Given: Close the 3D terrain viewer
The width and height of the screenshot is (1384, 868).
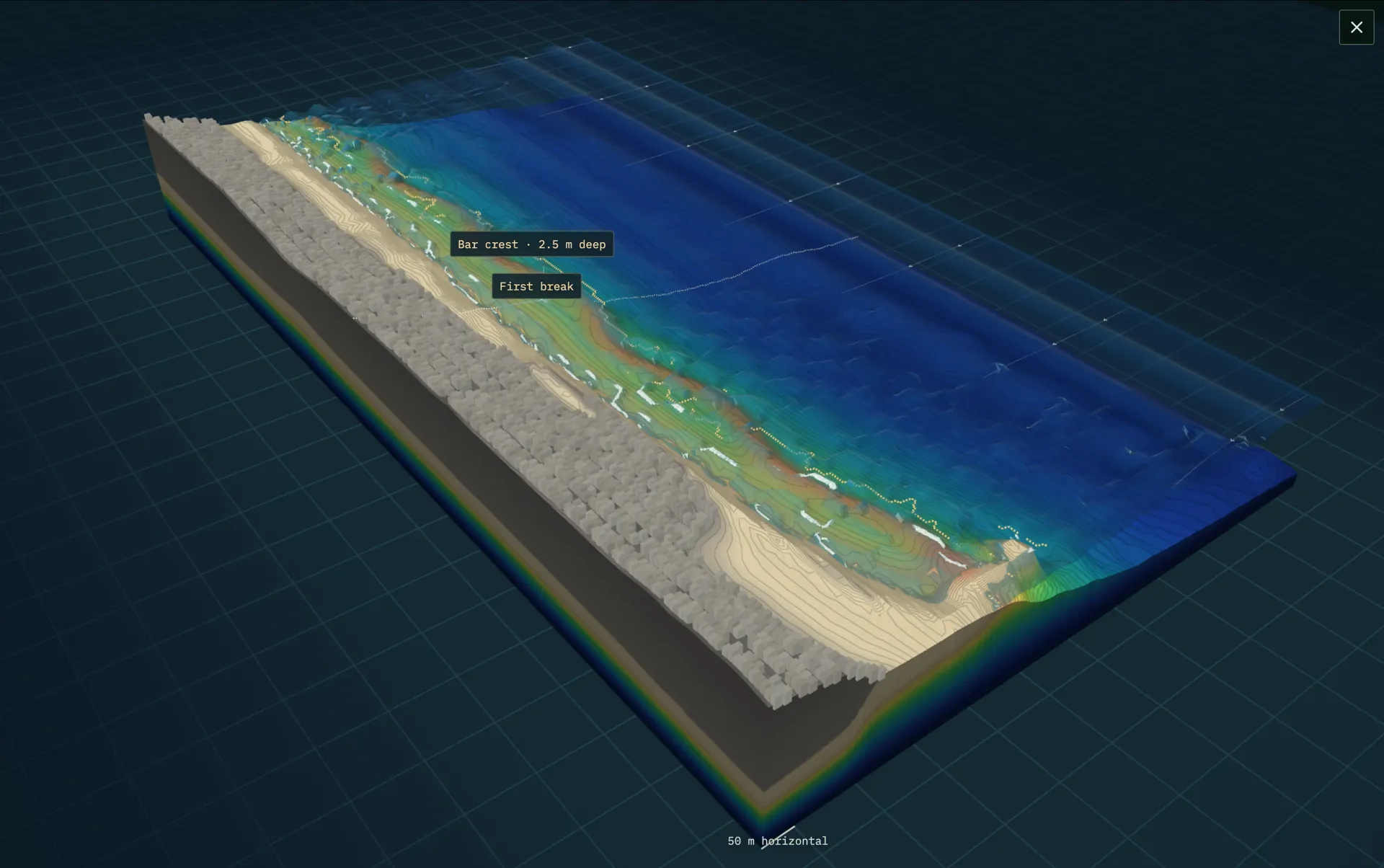Looking at the screenshot, I should click(1356, 27).
